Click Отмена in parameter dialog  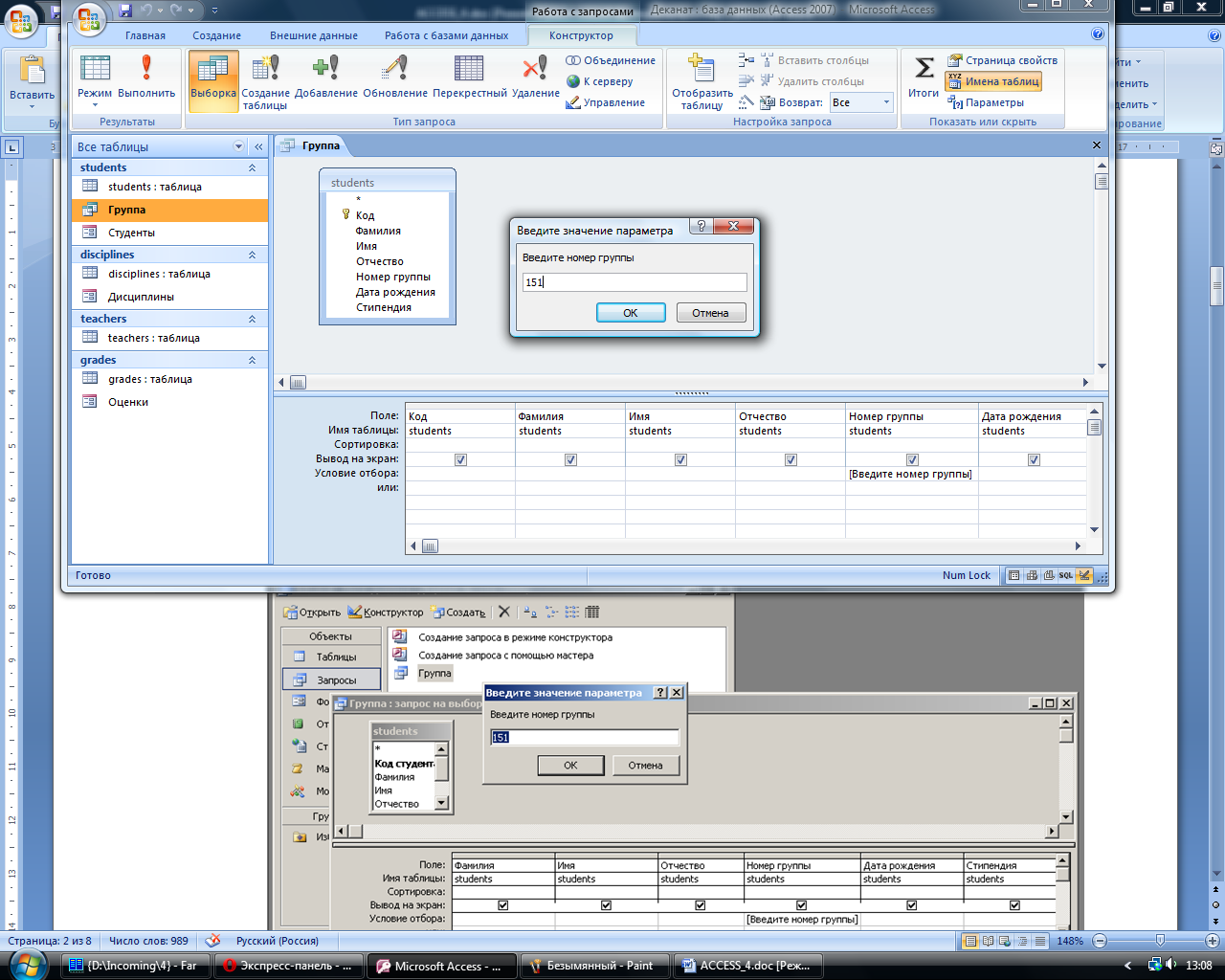pos(711,313)
